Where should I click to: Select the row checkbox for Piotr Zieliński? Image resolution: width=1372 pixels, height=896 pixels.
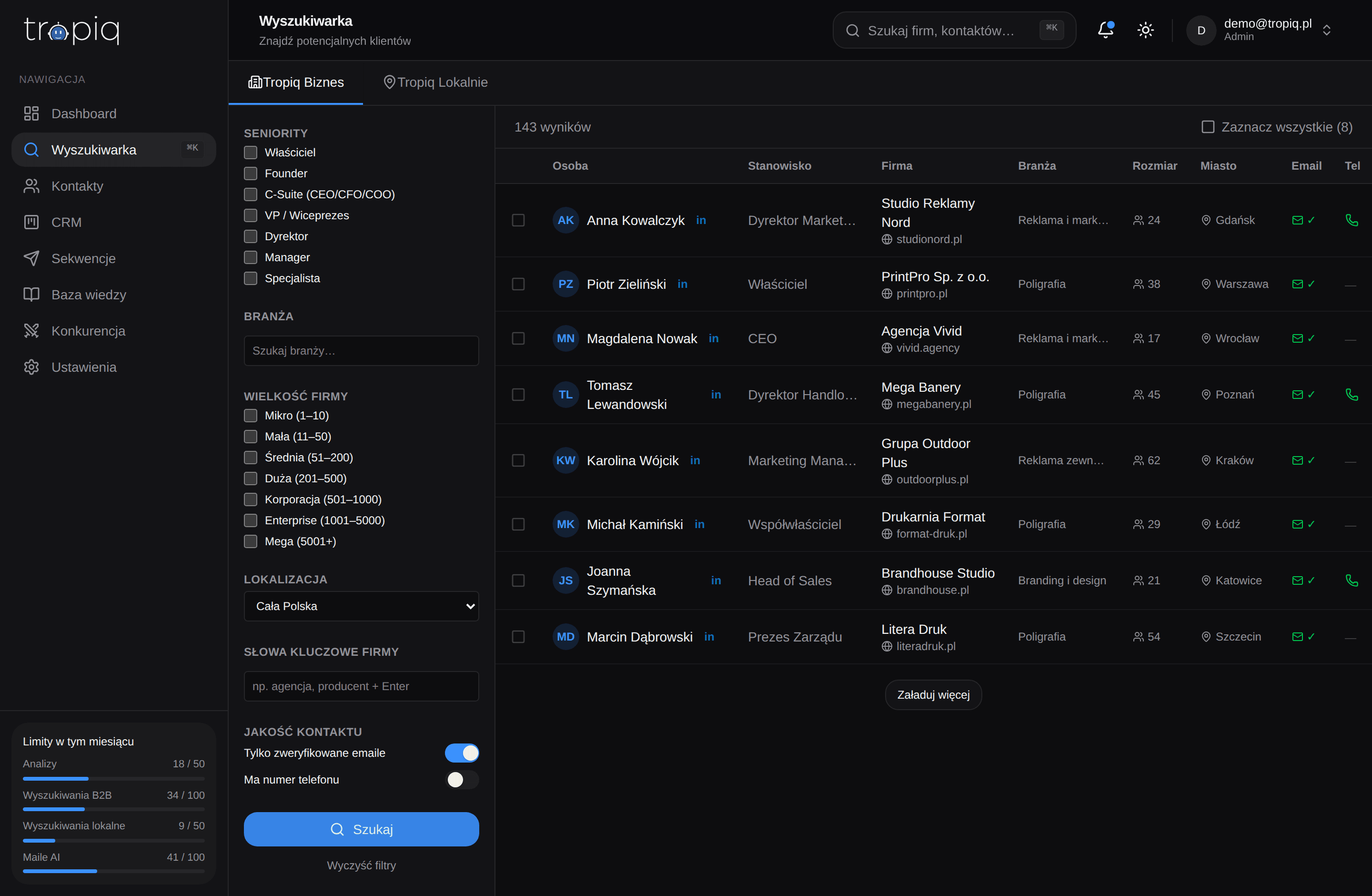pos(518,284)
